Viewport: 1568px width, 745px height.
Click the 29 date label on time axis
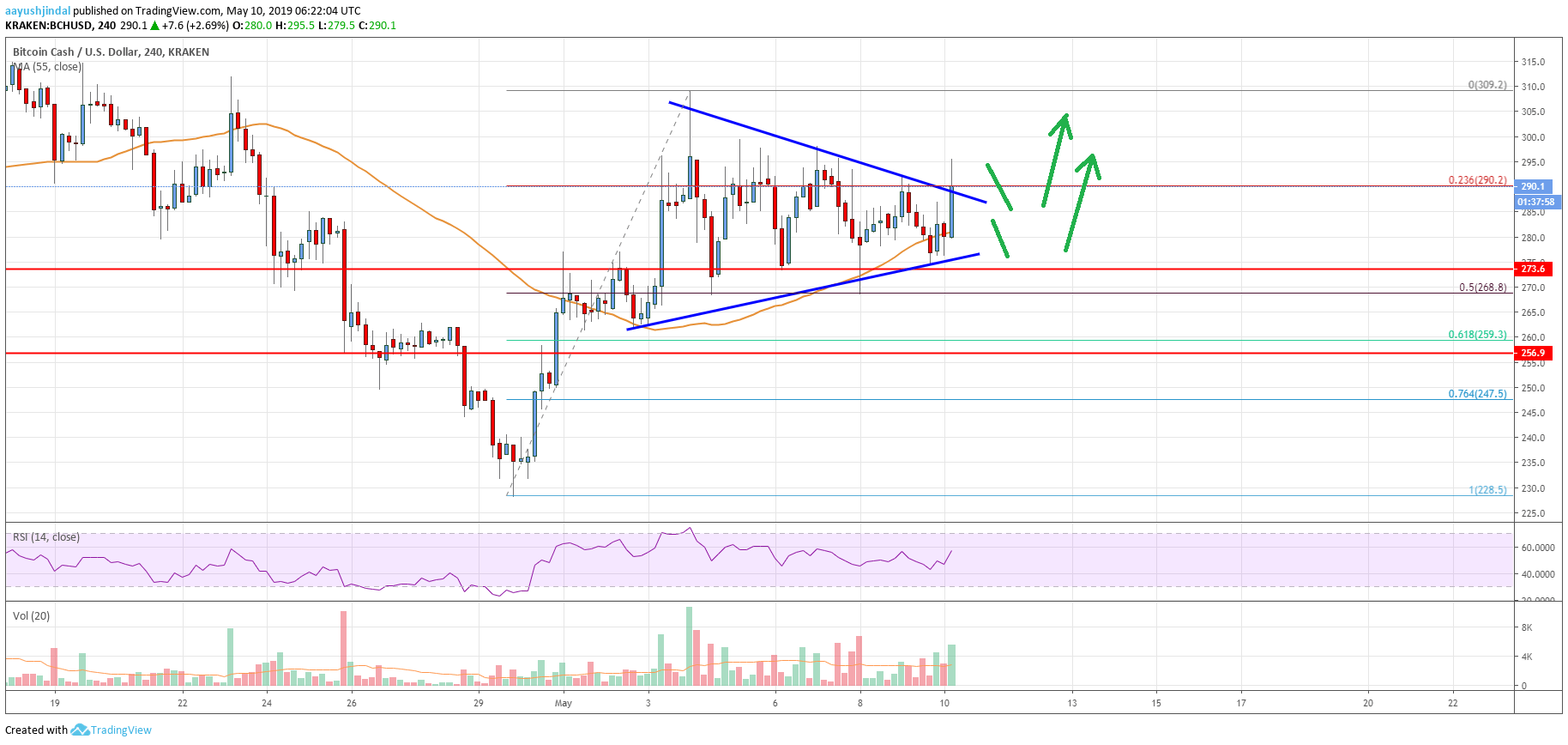tap(479, 703)
